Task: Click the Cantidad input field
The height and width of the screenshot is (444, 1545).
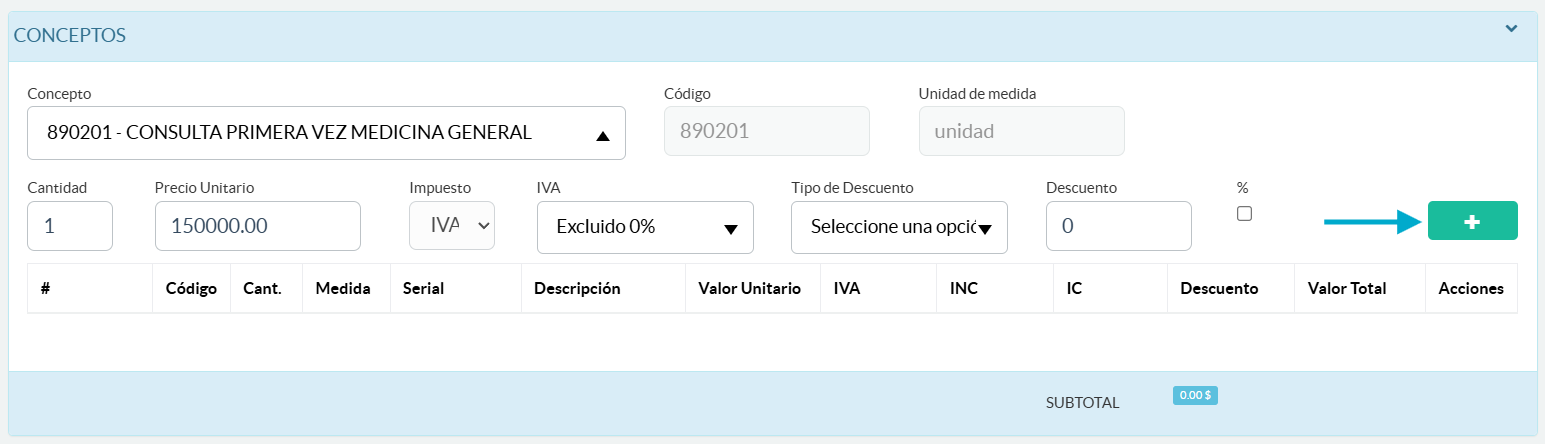Action: (x=70, y=226)
